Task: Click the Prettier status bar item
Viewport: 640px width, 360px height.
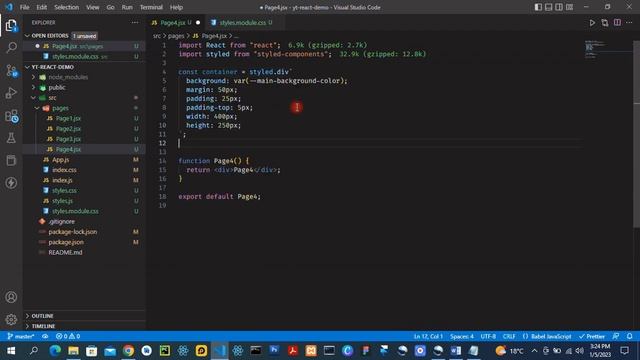Action: [591, 336]
